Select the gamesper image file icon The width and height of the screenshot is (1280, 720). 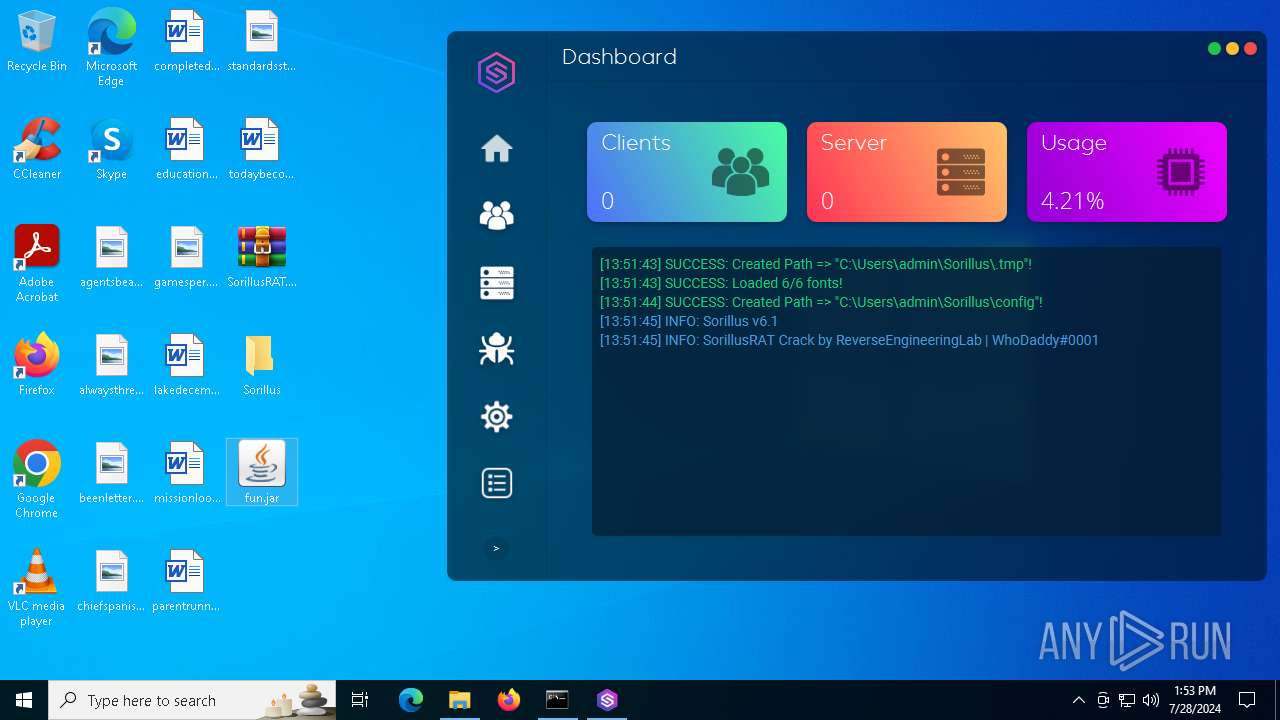tap(186, 257)
